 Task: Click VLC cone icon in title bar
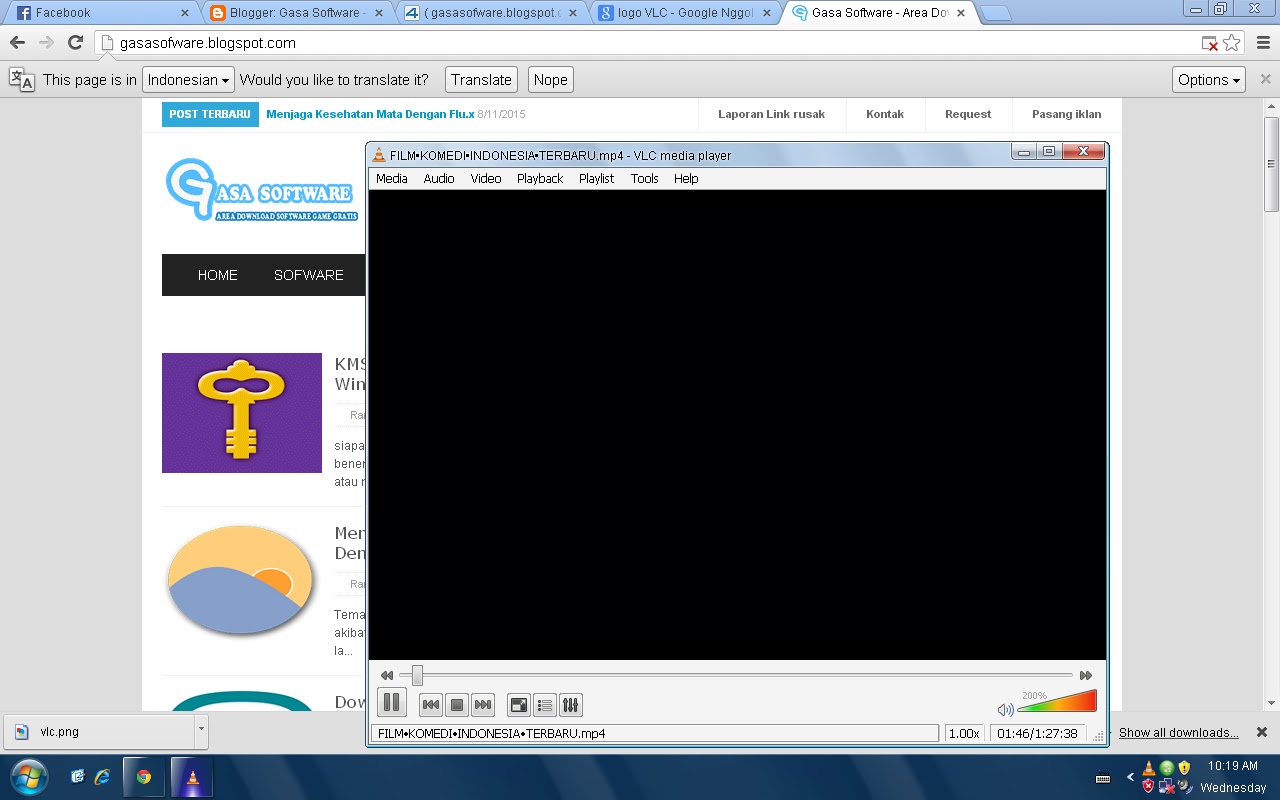pyautogui.click(x=379, y=155)
